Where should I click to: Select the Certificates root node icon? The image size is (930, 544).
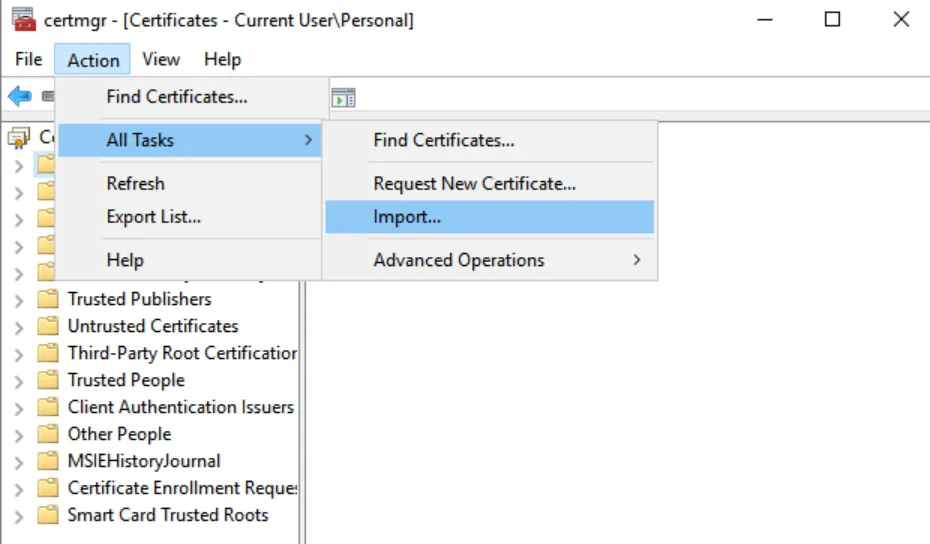coord(18,138)
